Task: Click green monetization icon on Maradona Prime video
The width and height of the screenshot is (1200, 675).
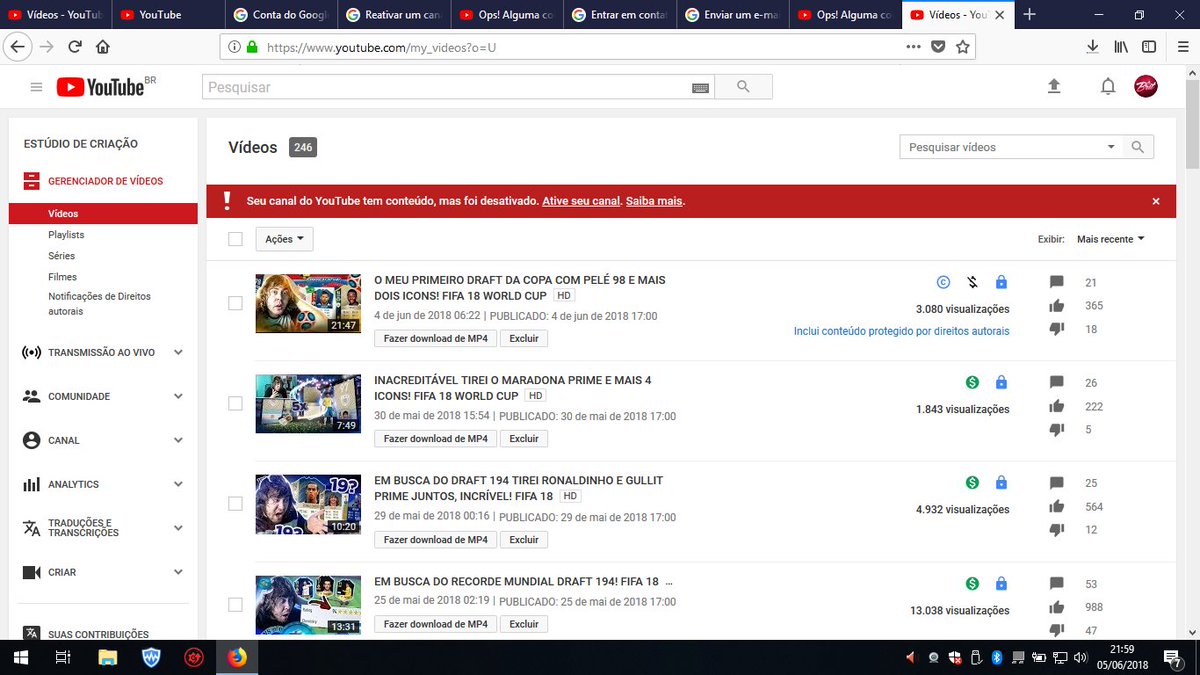Action: (972, 383)
